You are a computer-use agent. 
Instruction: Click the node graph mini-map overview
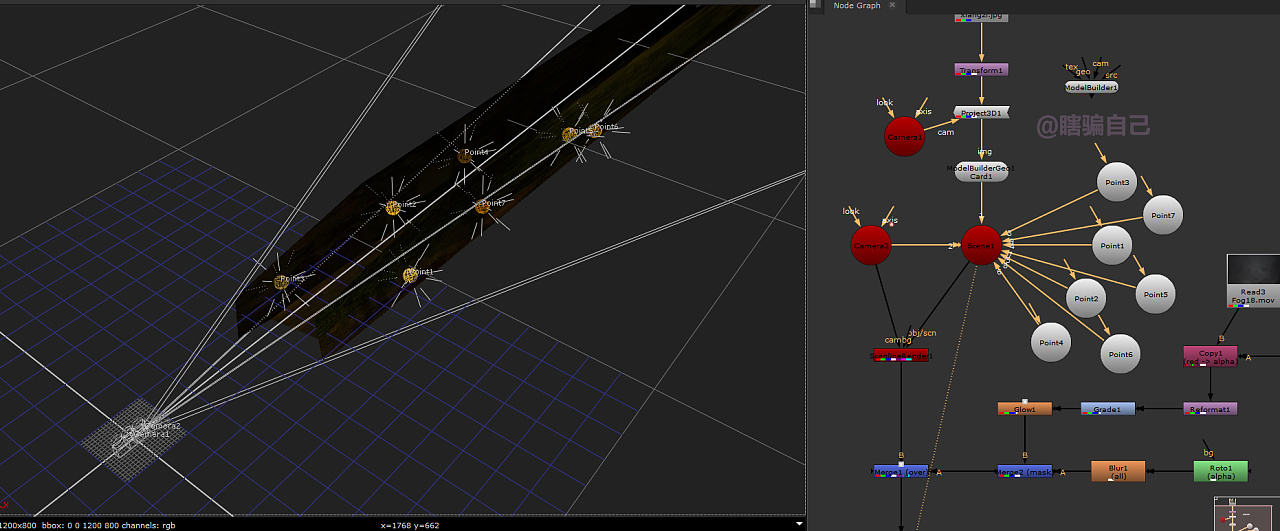(1247, 514)
